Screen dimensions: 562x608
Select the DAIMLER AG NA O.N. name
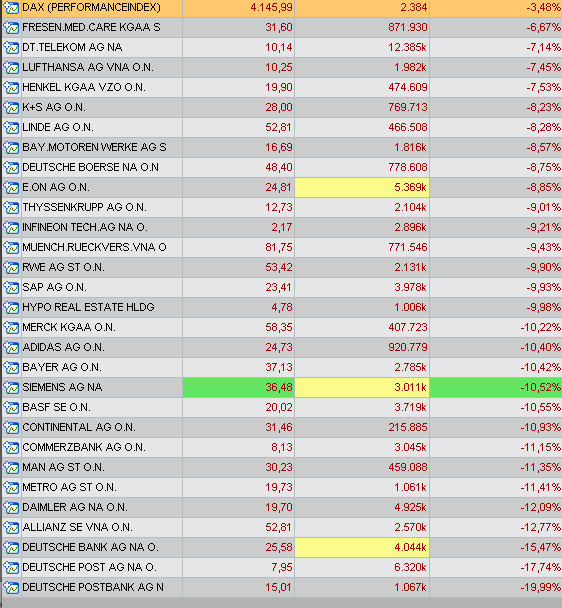coord(75,507)
